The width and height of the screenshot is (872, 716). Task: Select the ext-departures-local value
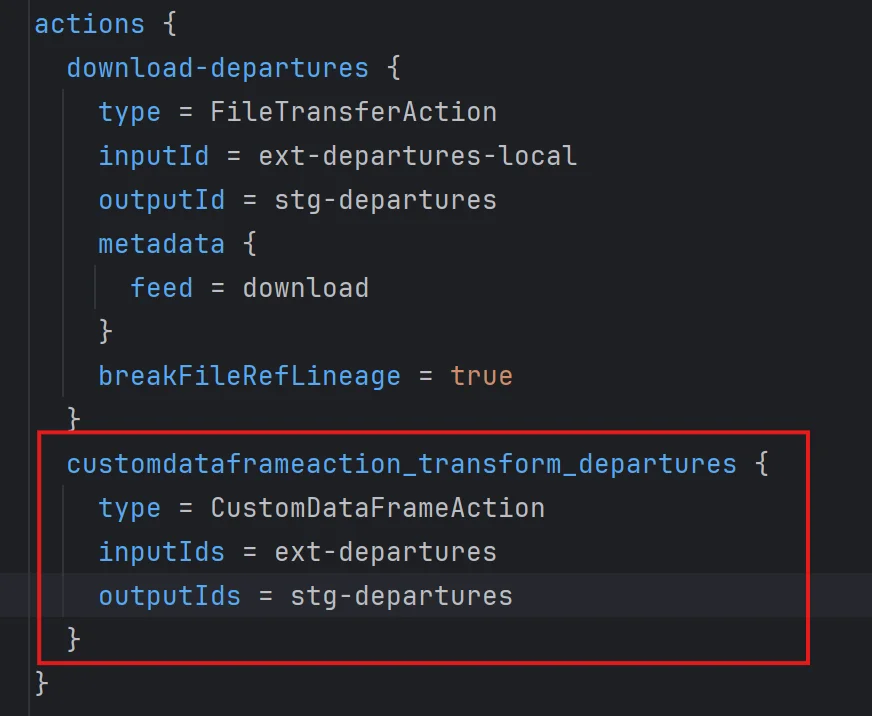pyautogui.click(x=417, y=155)
